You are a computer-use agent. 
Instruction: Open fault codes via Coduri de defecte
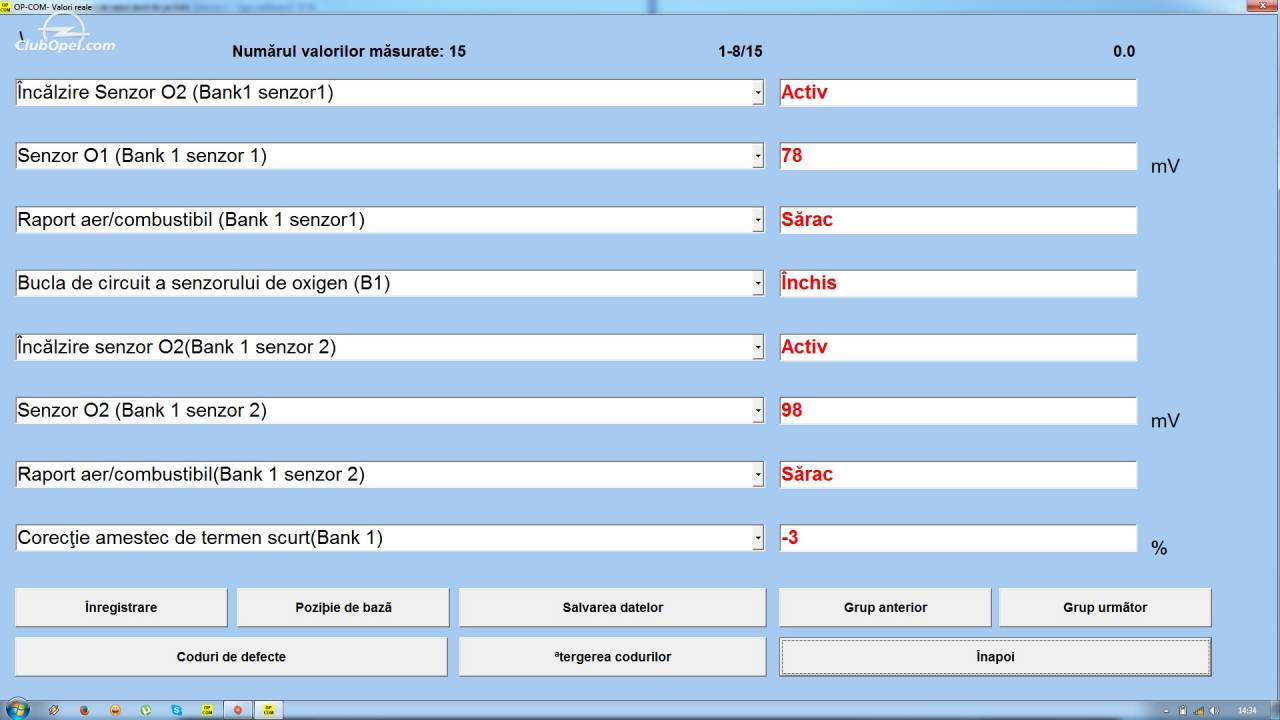[x=231, y=657]
